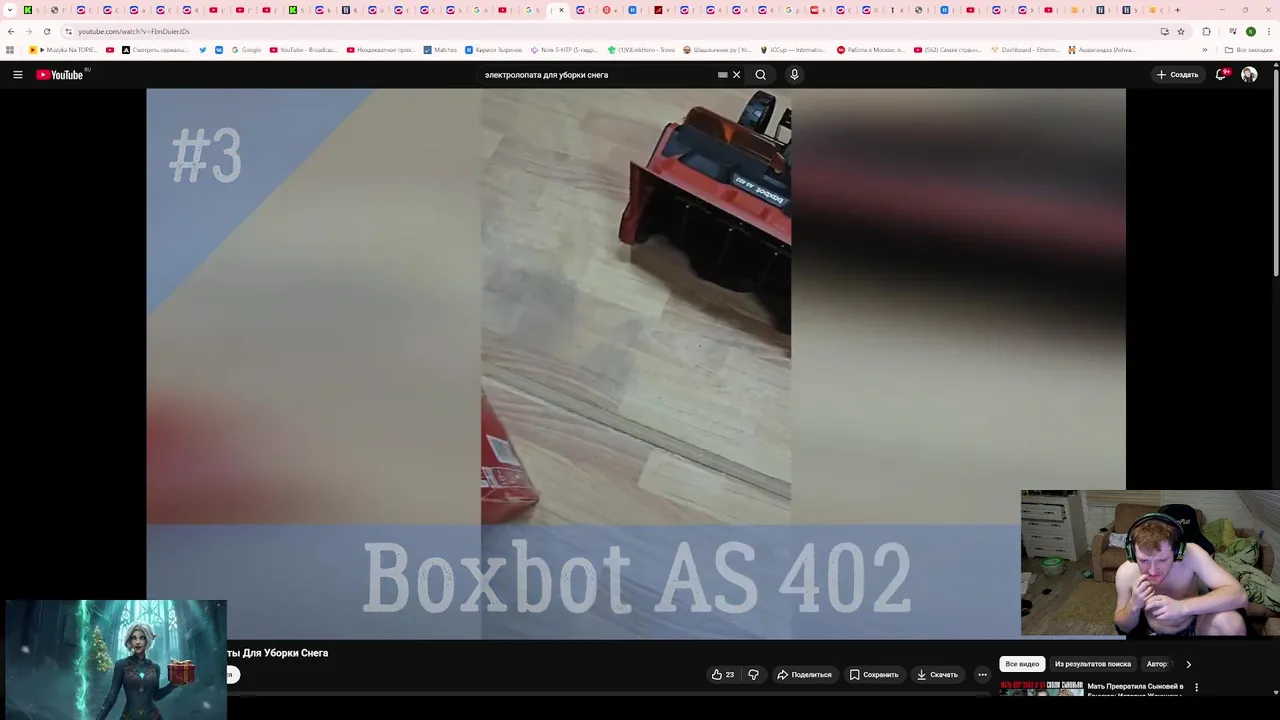
Task: Open the YouTube account avatar menu
Action: (x=1249, y=75)
